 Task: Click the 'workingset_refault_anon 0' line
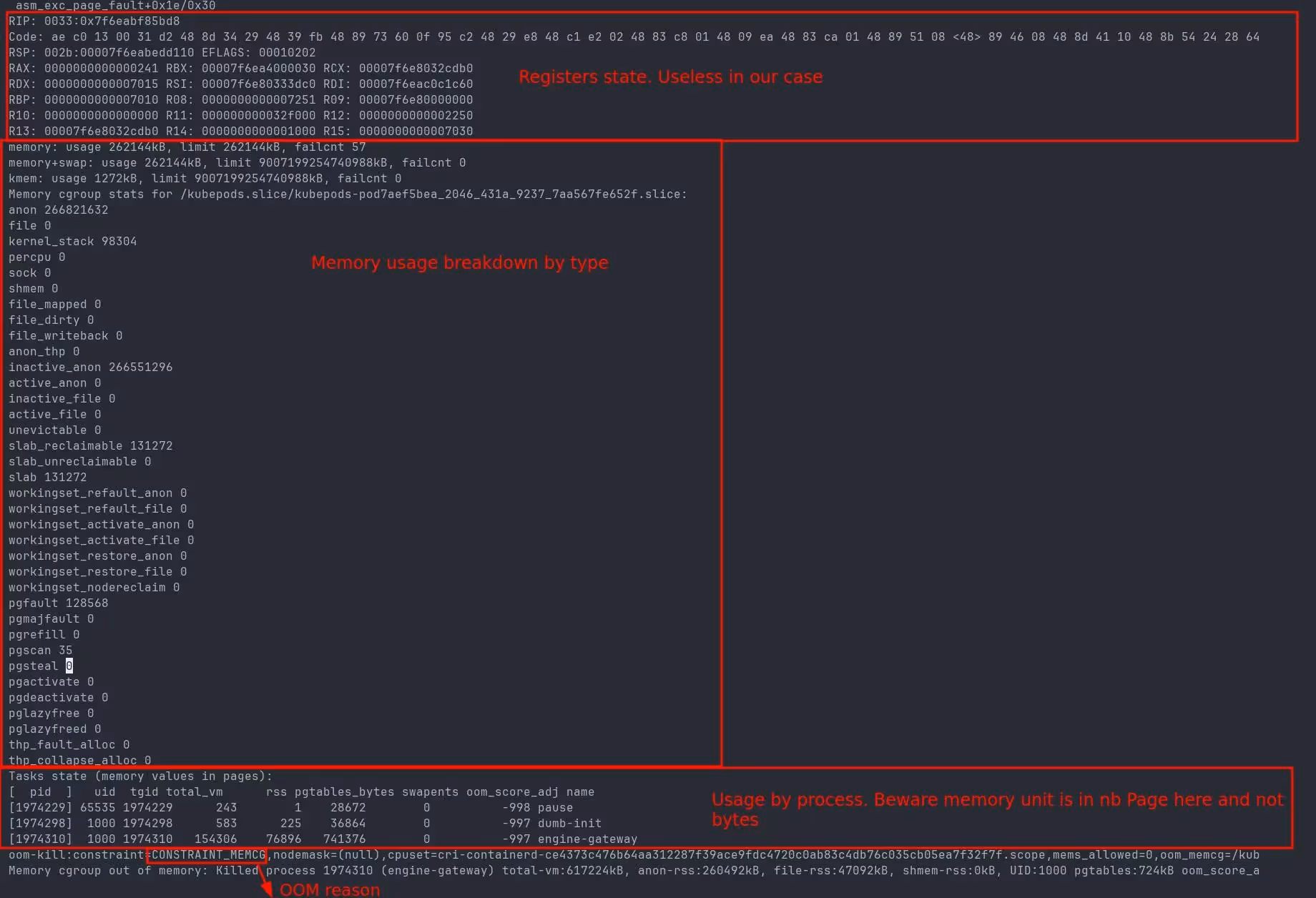pyautogui.click(x=98, y=493)
